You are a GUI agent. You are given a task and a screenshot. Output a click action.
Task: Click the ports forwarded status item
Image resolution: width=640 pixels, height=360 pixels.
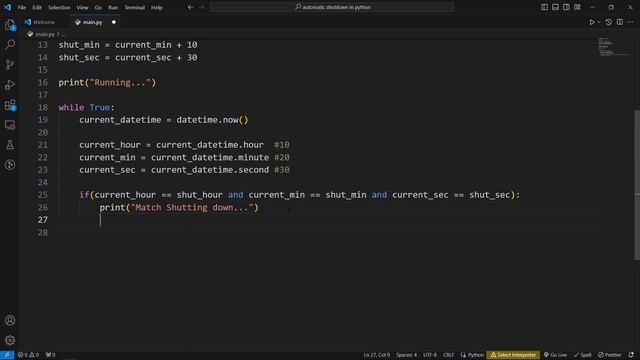(51, 355)
